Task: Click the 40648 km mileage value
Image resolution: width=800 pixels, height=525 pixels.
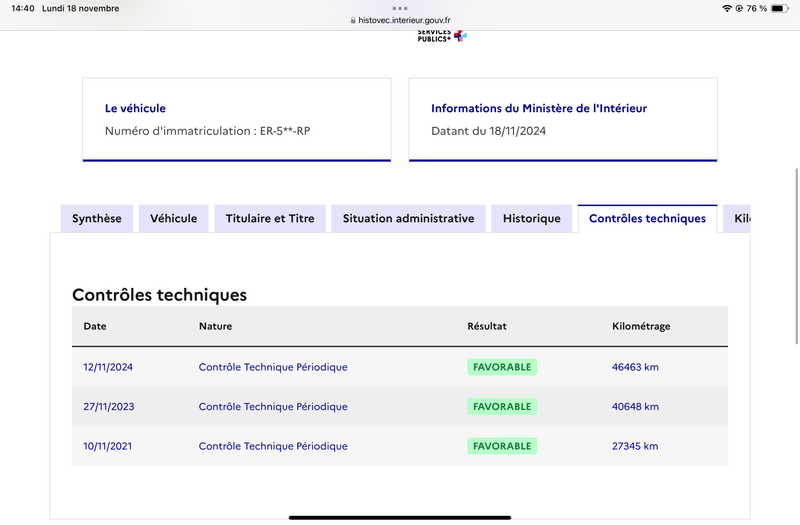Action: click(x=635, y=407)
